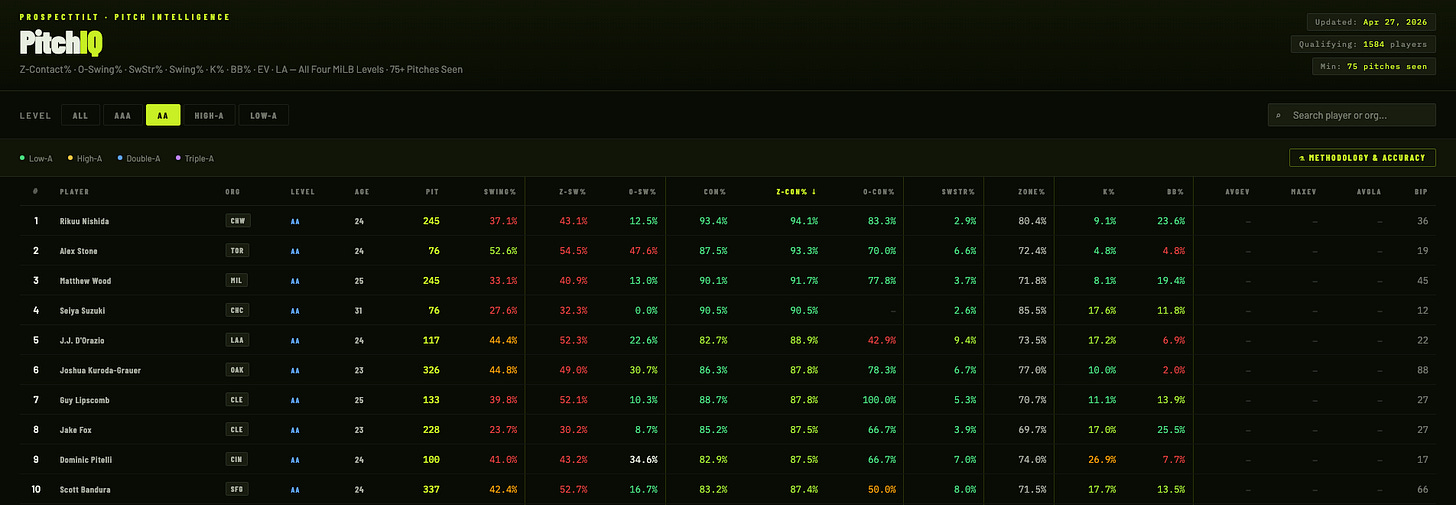Click Dominic Pitelli's 26.9% K% value
The width and height of the screenshot is (1456, 505).
pyautogui.click(x=1104, y=460)
